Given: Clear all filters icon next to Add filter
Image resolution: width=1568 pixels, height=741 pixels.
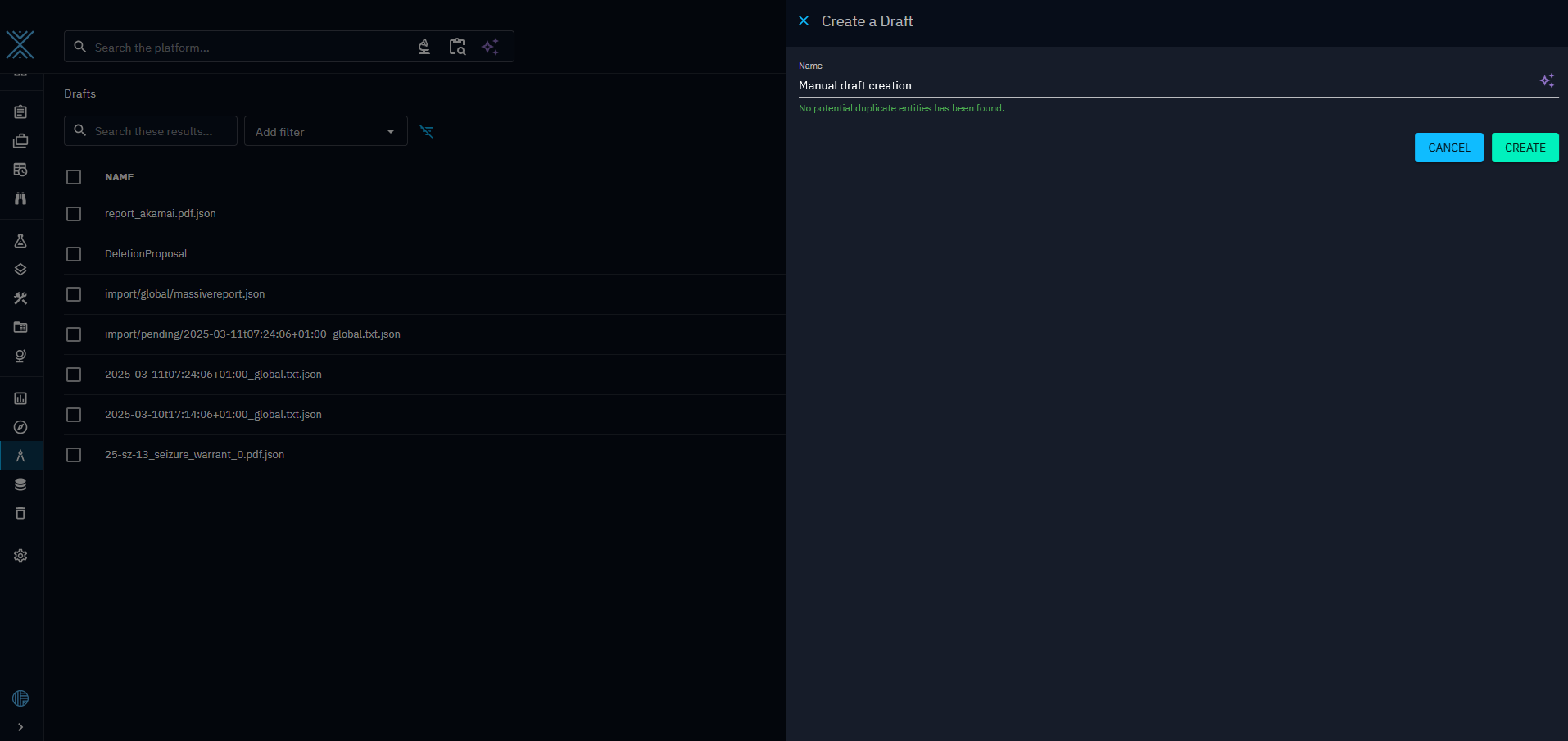Looking at the screenshot, I should click(426, 131).
